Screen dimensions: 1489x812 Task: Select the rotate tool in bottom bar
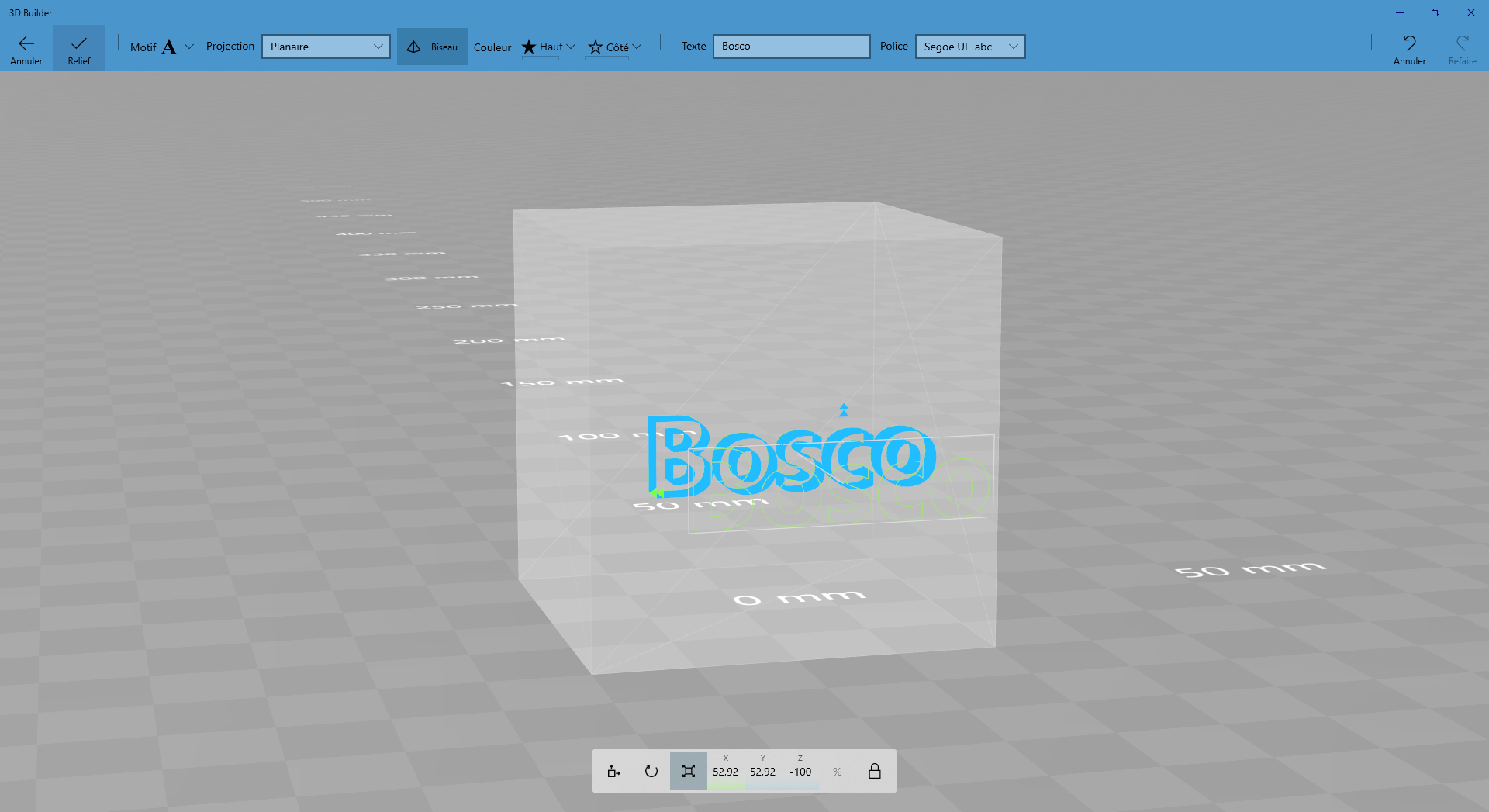[651, 771]
